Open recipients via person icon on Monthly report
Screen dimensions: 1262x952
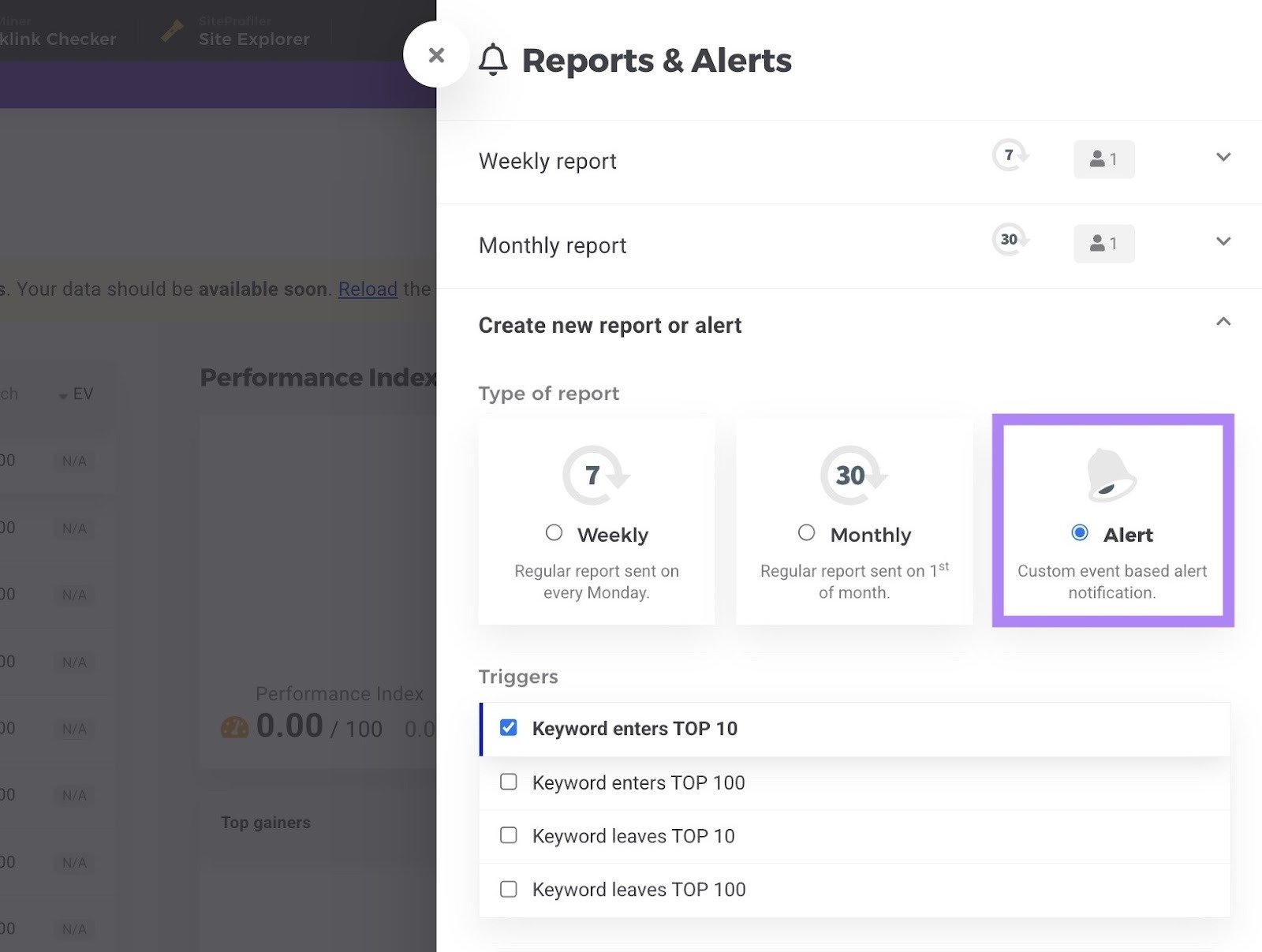(1103, 243)
